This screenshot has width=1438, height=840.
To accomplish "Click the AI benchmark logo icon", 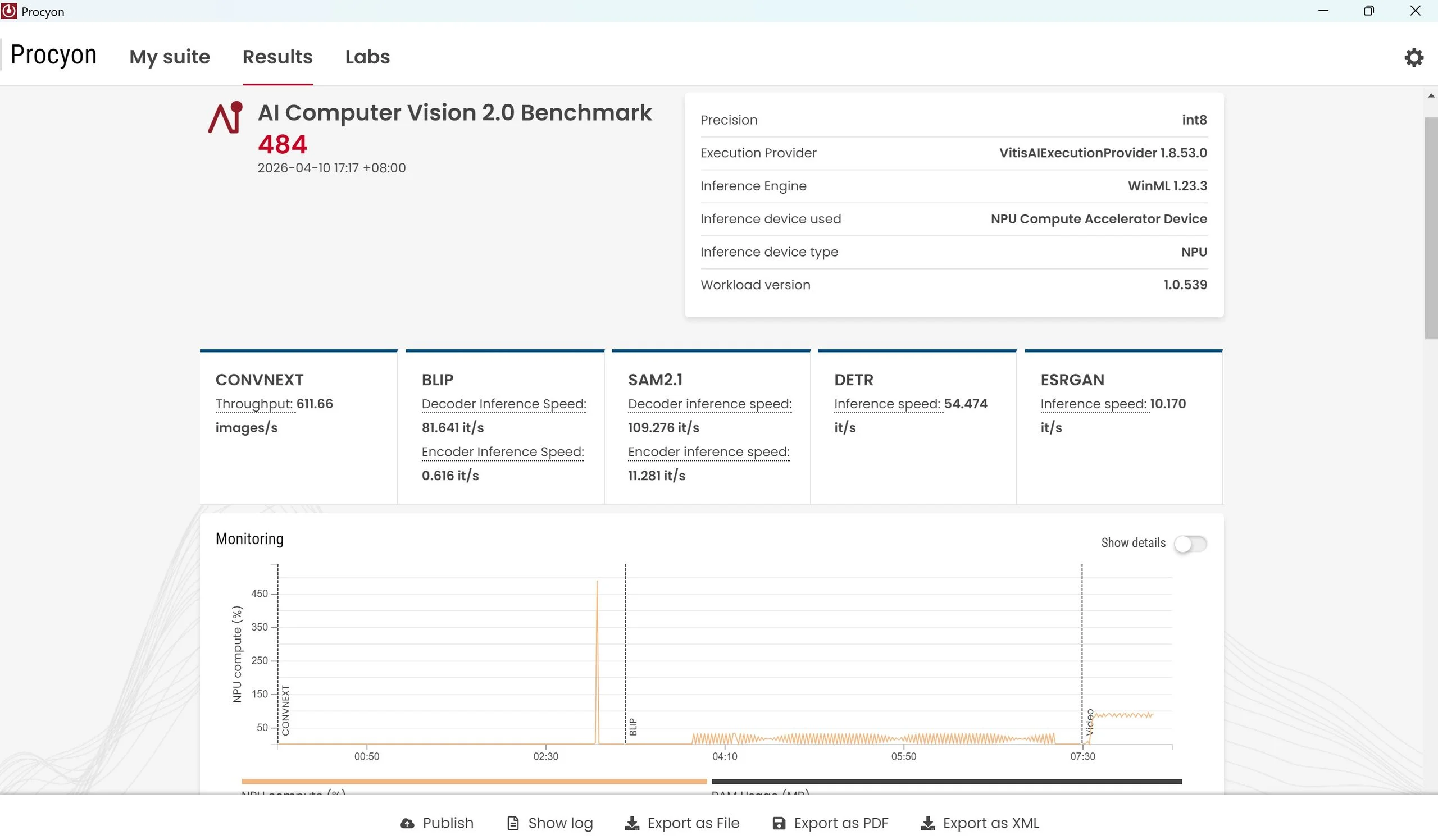I will (x=225, y=117).
